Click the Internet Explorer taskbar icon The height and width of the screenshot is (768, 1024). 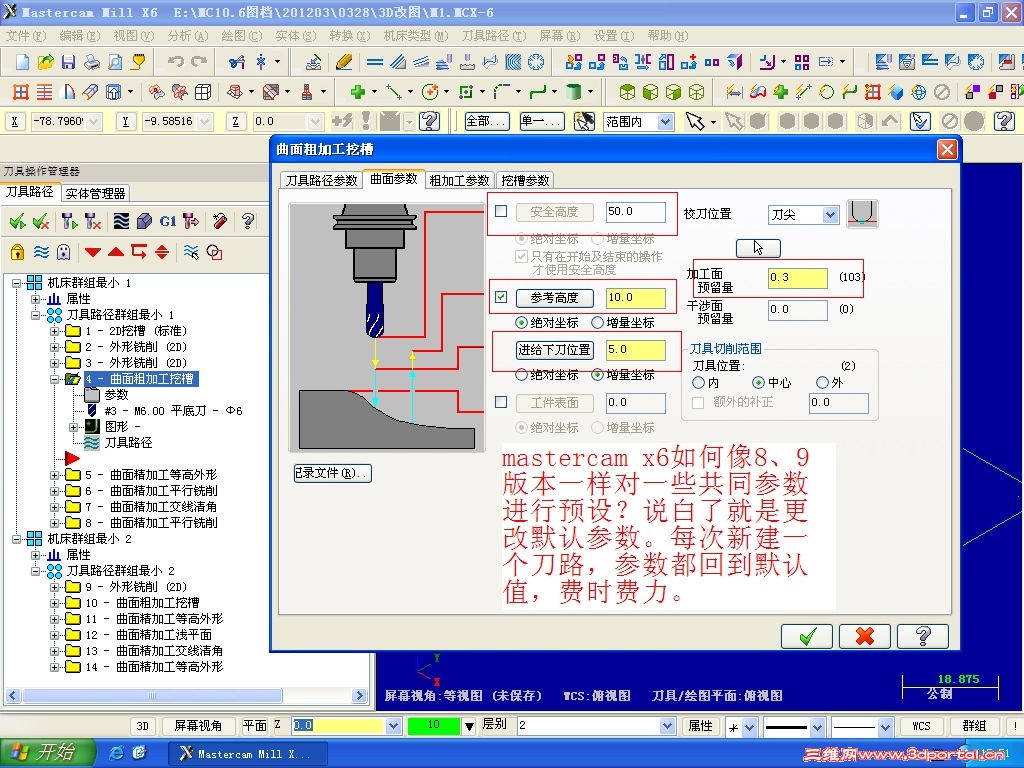tap(117, 753)
